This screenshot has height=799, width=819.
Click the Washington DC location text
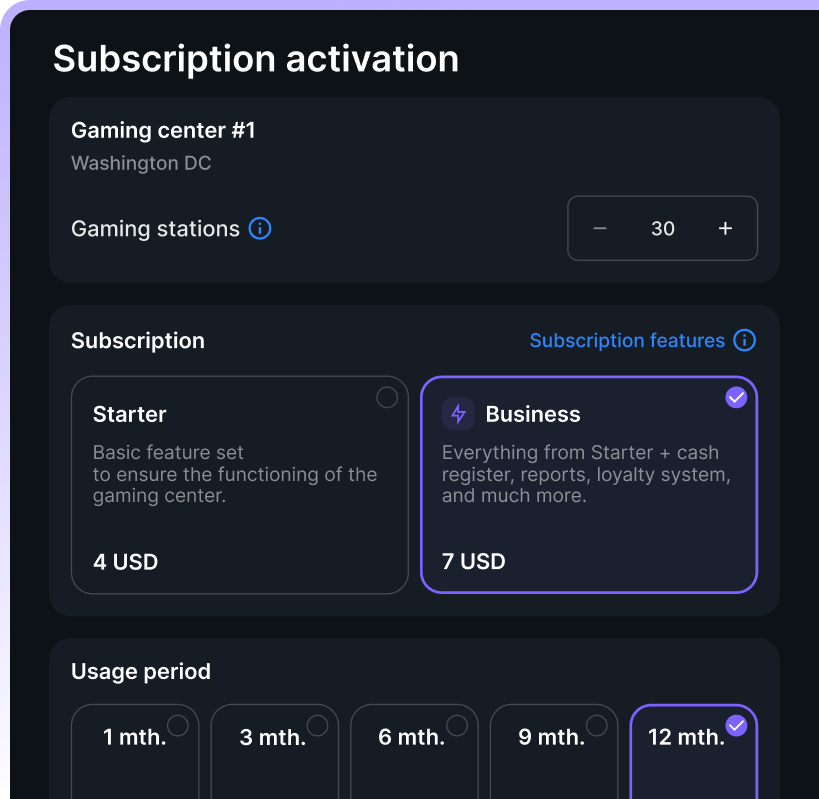[141, 163]
